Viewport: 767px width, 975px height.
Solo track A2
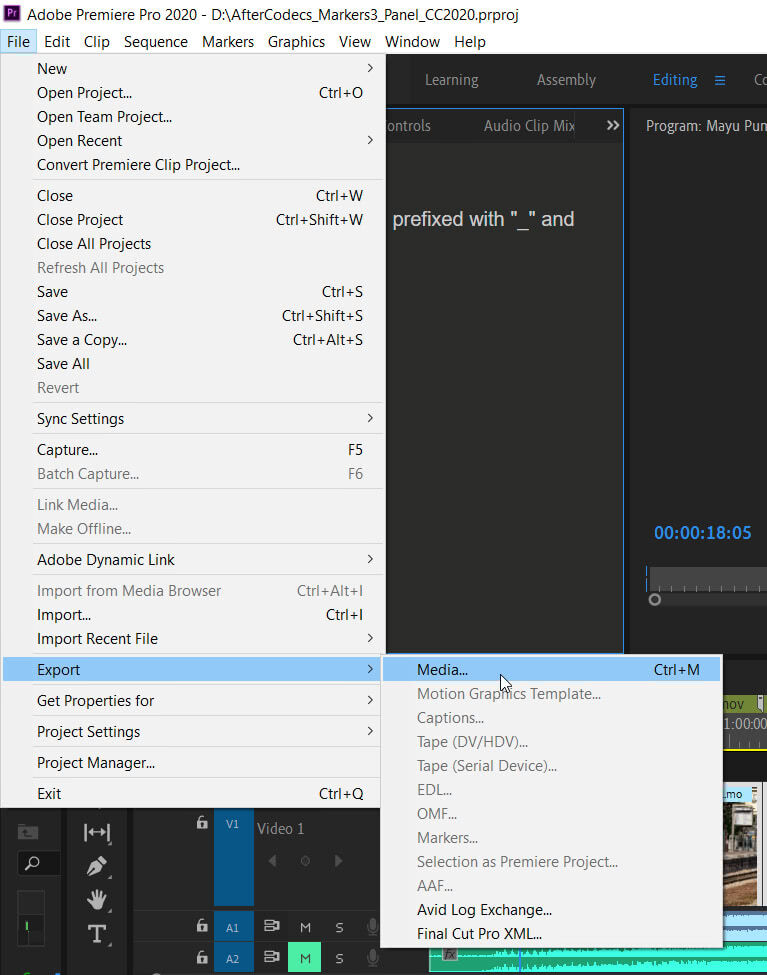pyautogui.click(x=339, y=958)
